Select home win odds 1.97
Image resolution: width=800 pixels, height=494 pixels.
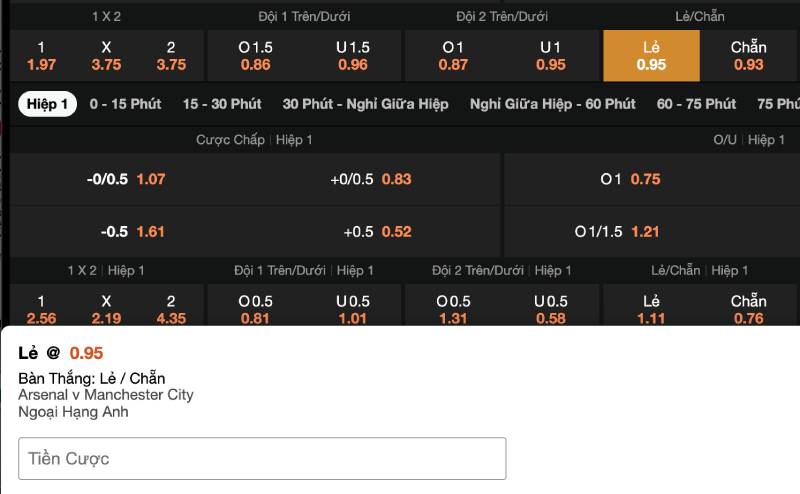(x=41, y=56)
